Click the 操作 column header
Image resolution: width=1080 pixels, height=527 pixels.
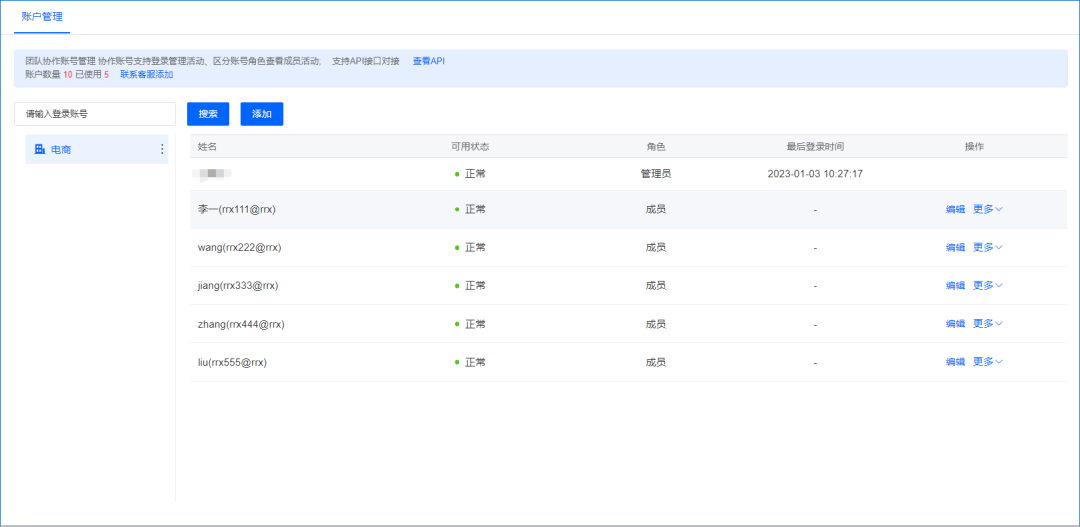[x=974, y=147]
